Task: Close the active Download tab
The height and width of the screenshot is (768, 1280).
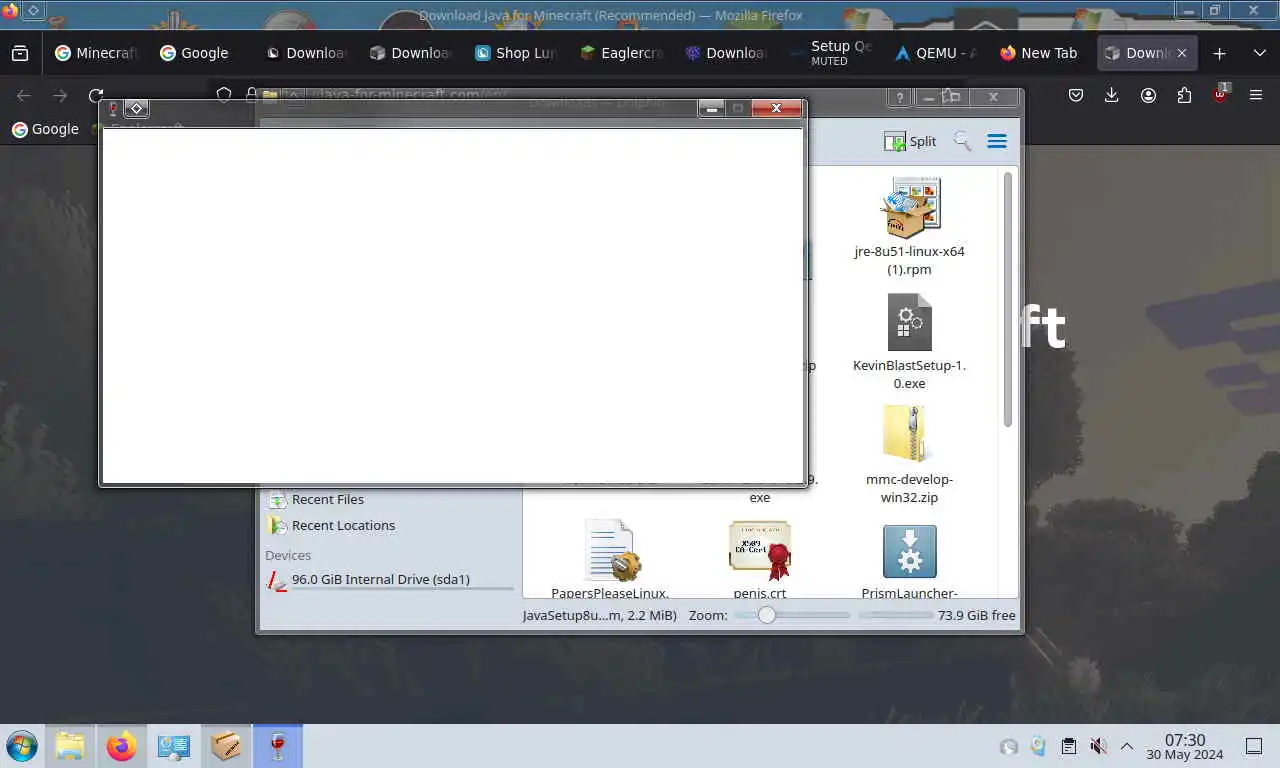Action: click(1181, 53)
